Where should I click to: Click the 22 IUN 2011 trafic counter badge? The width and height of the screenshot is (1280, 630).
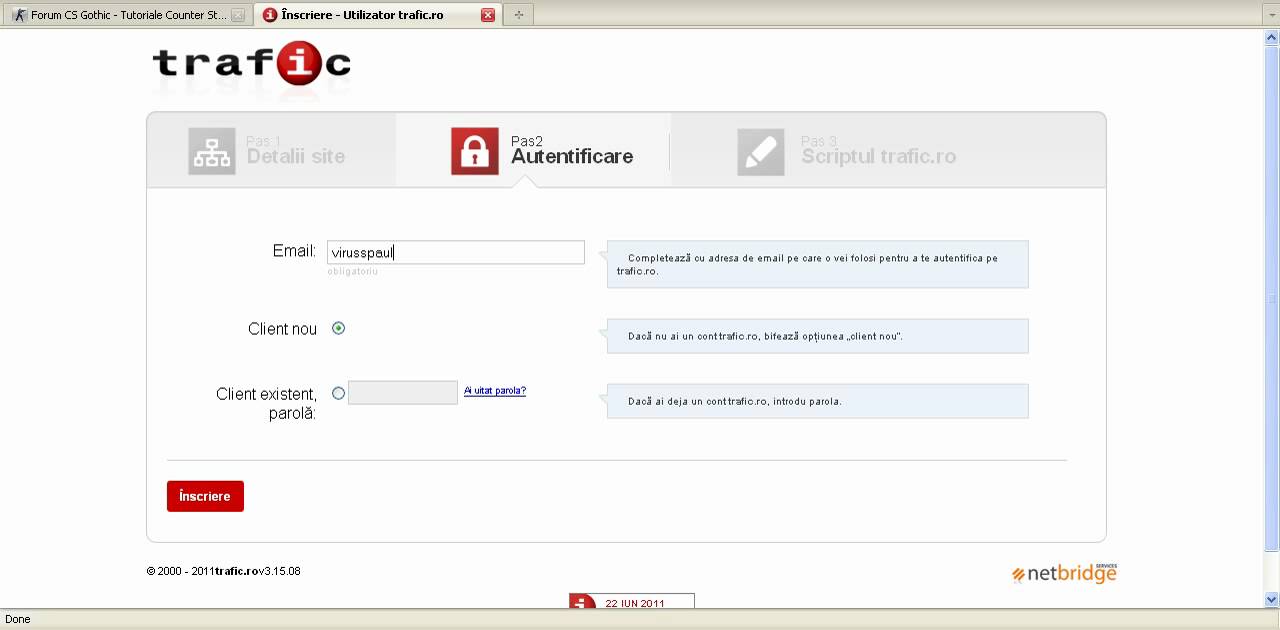point(632,601)
